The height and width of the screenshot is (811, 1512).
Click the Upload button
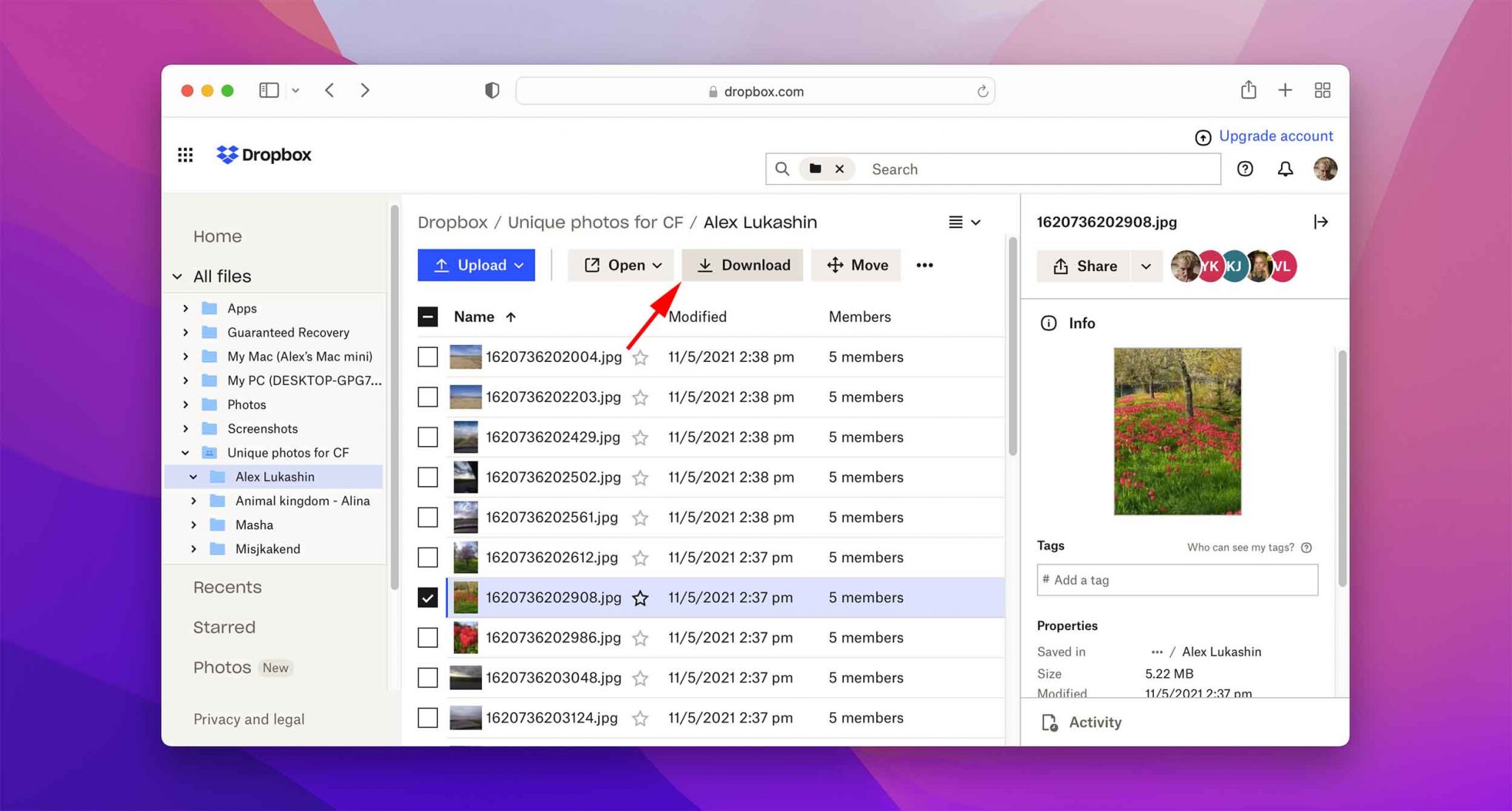tap(477, 265)
